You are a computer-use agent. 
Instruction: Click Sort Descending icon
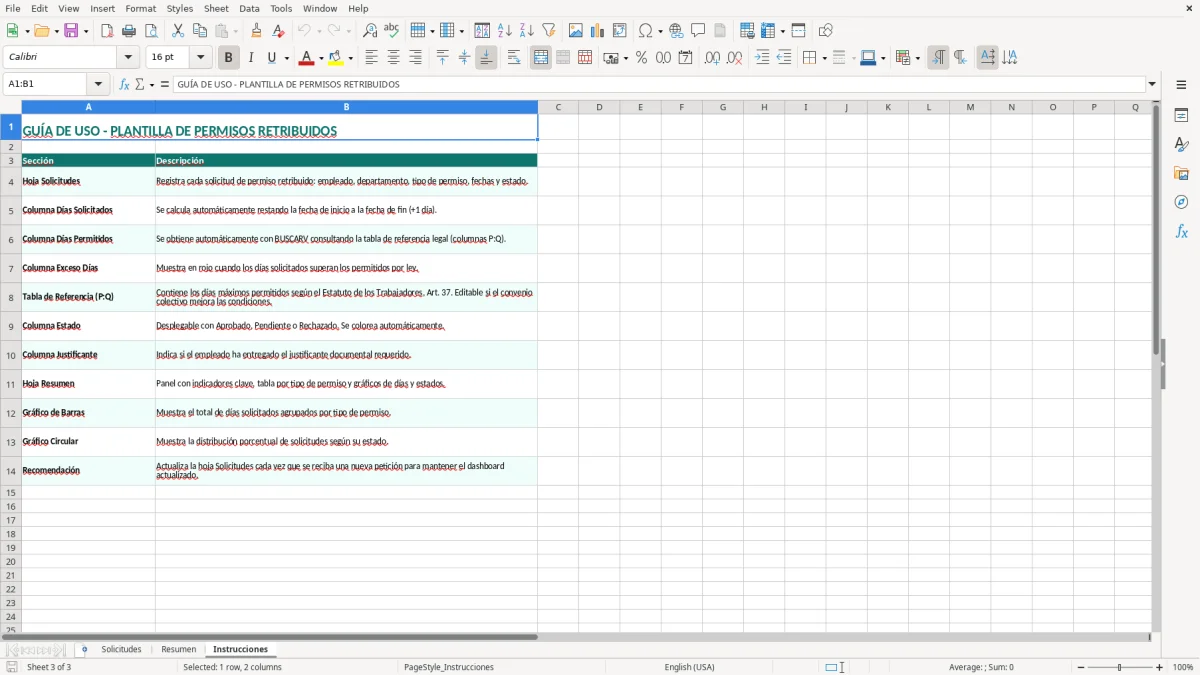(526, 31)
